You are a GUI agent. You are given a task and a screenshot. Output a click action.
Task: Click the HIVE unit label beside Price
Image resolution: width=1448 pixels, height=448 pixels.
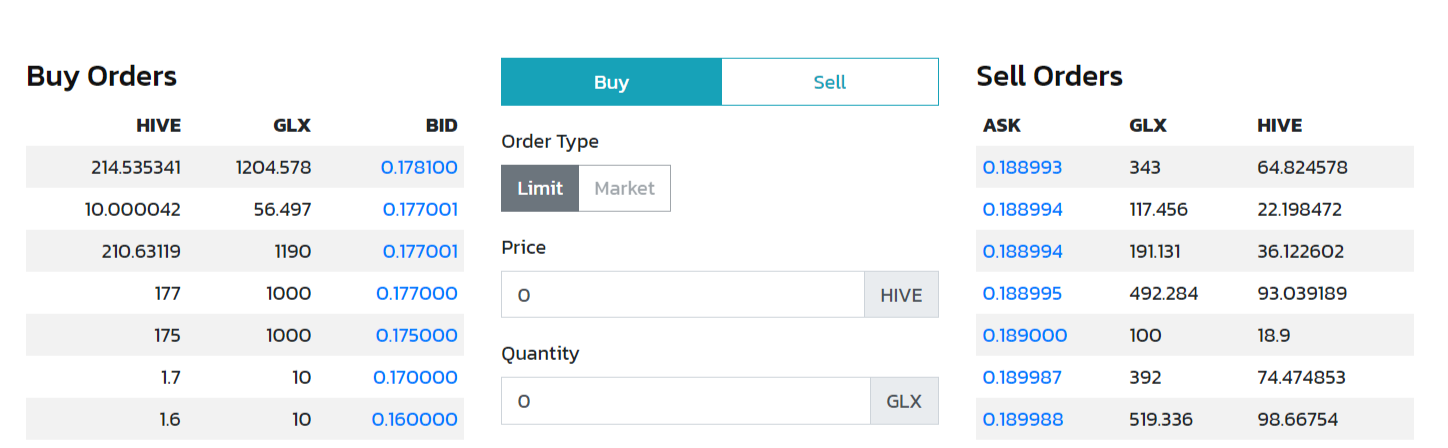tap(902, 294)
